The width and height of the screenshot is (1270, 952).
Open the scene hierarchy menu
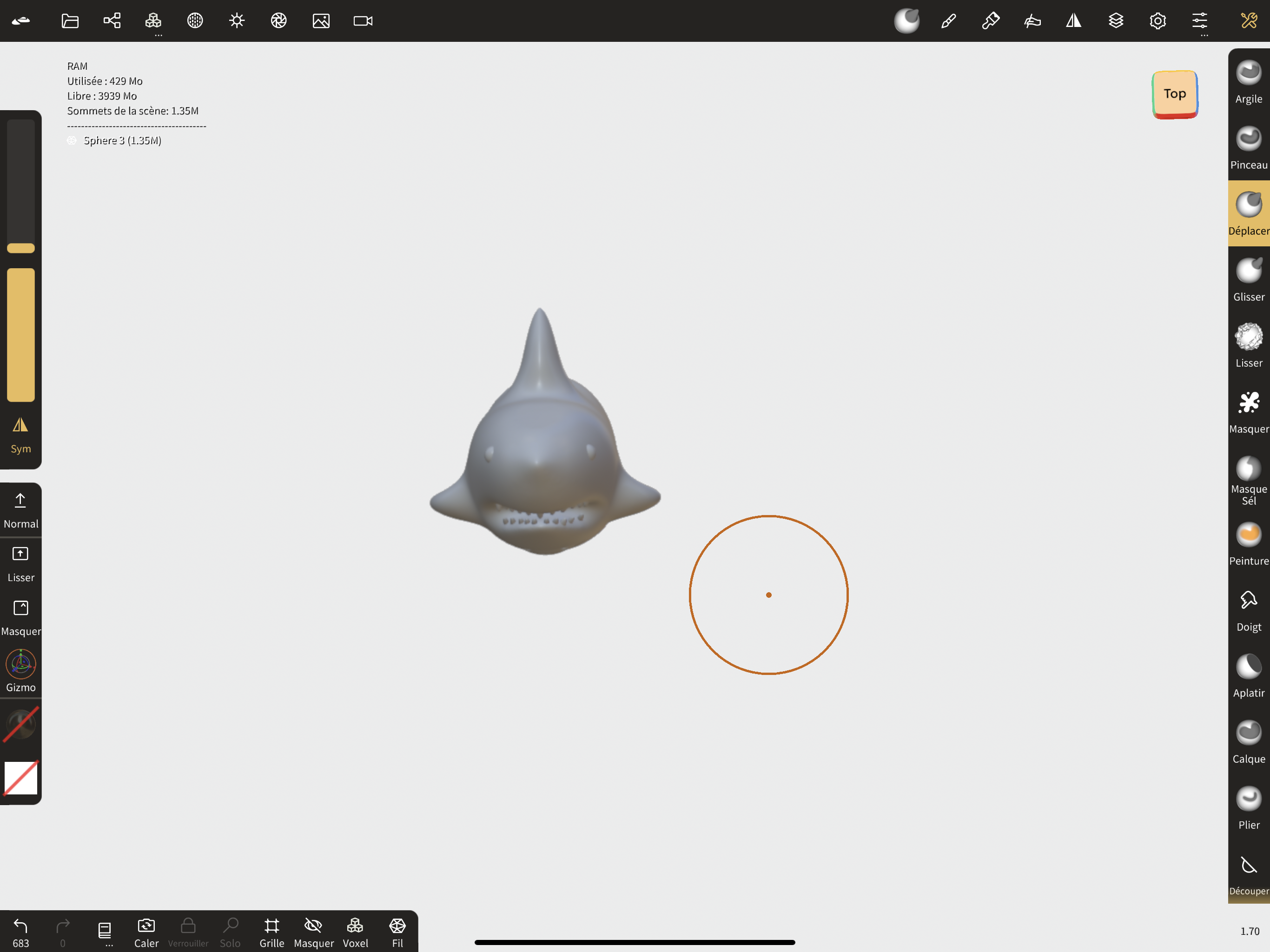click(112, 21)
